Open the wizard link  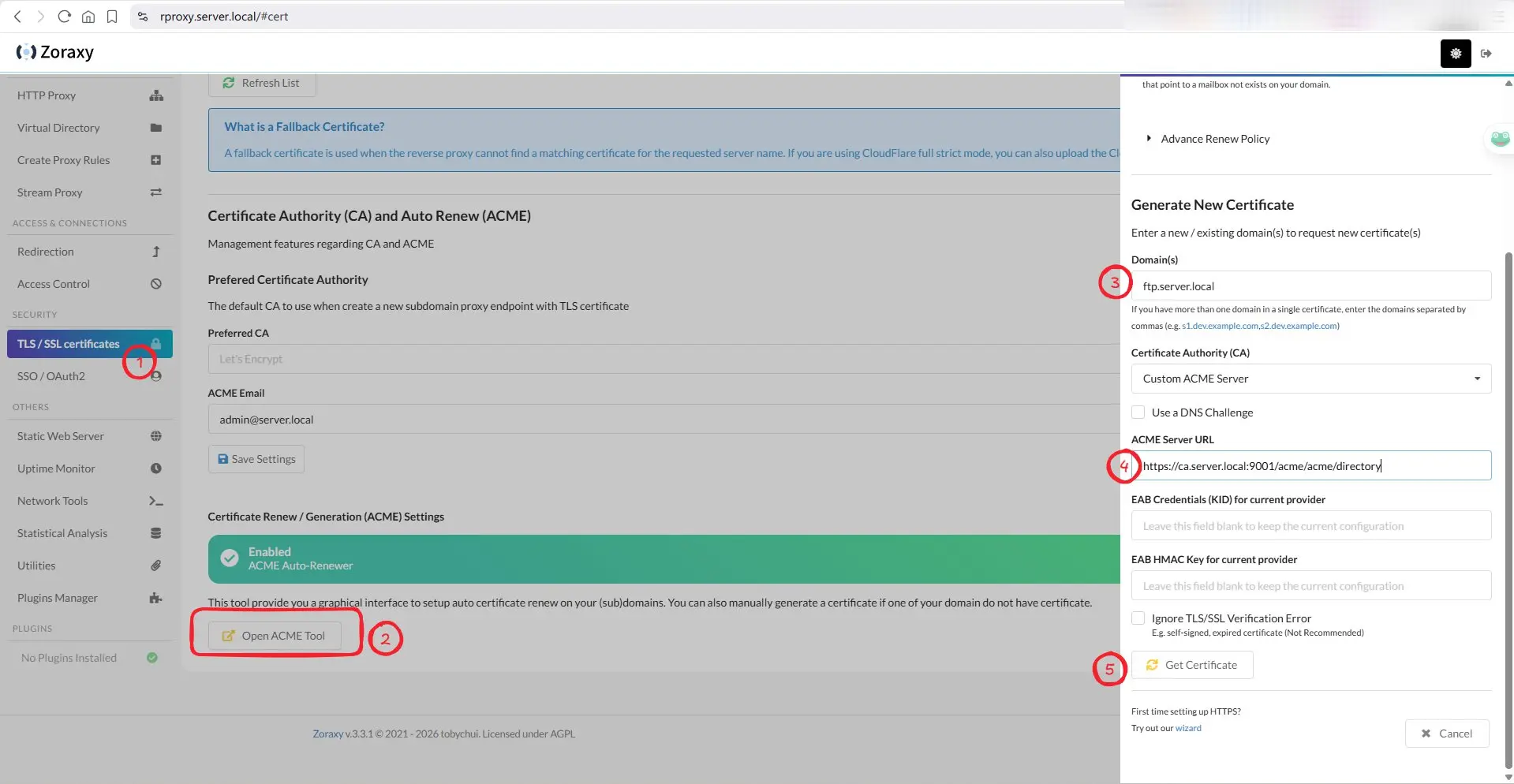click(1188, 728)
